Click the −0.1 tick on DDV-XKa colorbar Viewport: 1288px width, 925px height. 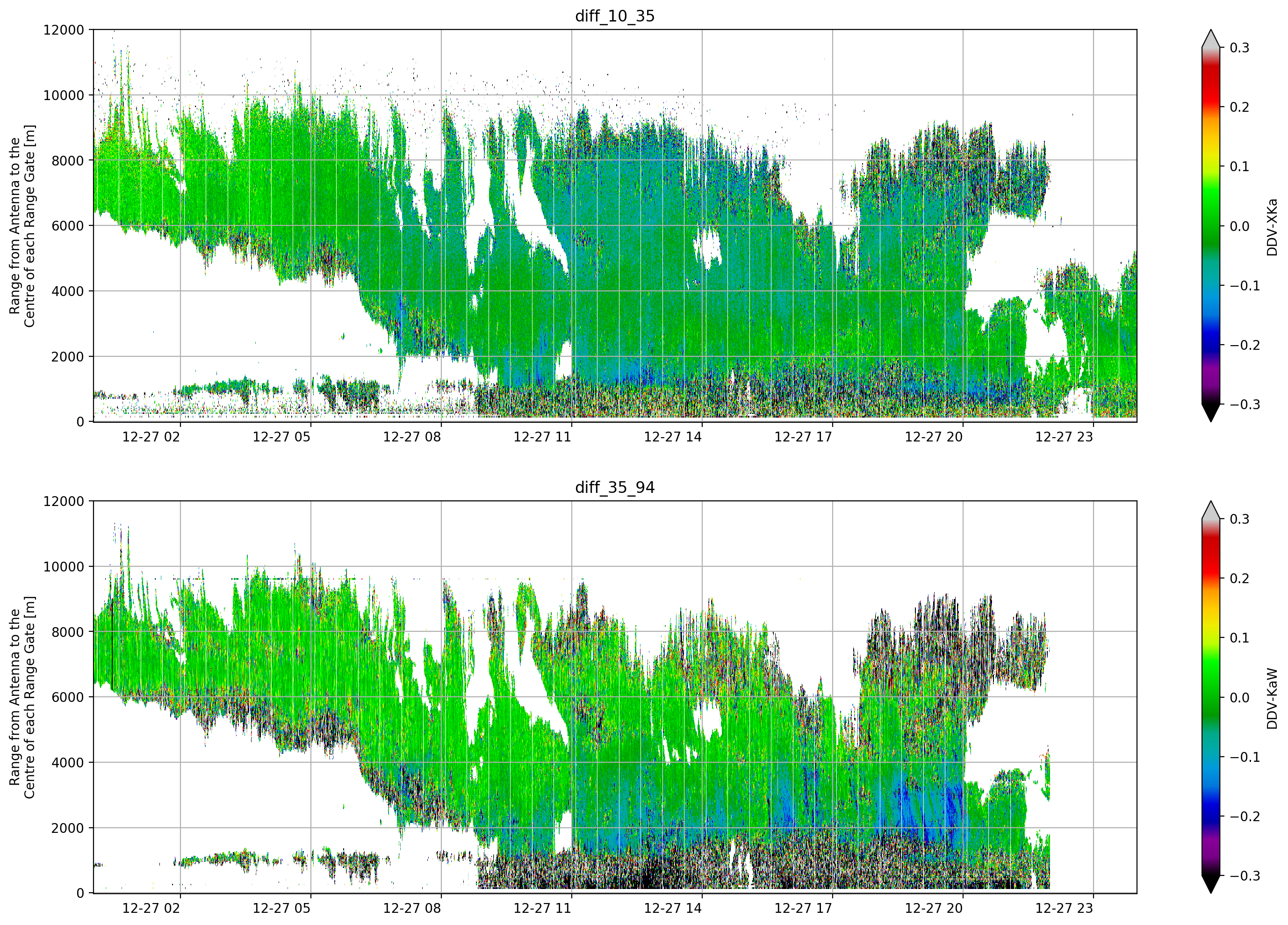[1245, 286]
